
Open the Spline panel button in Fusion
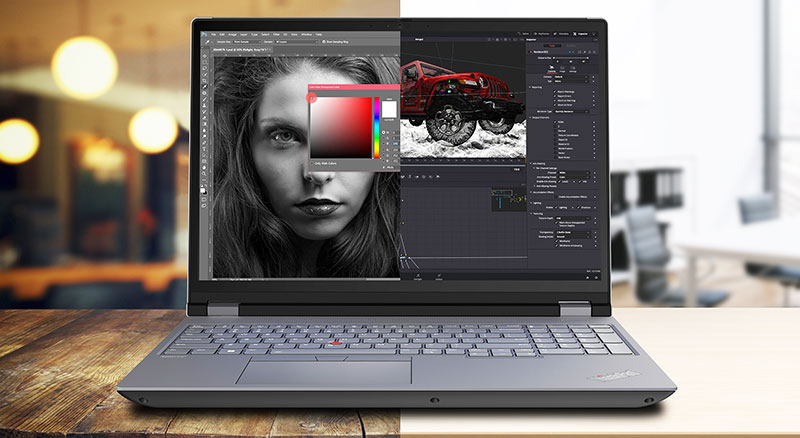coord(524,34)
